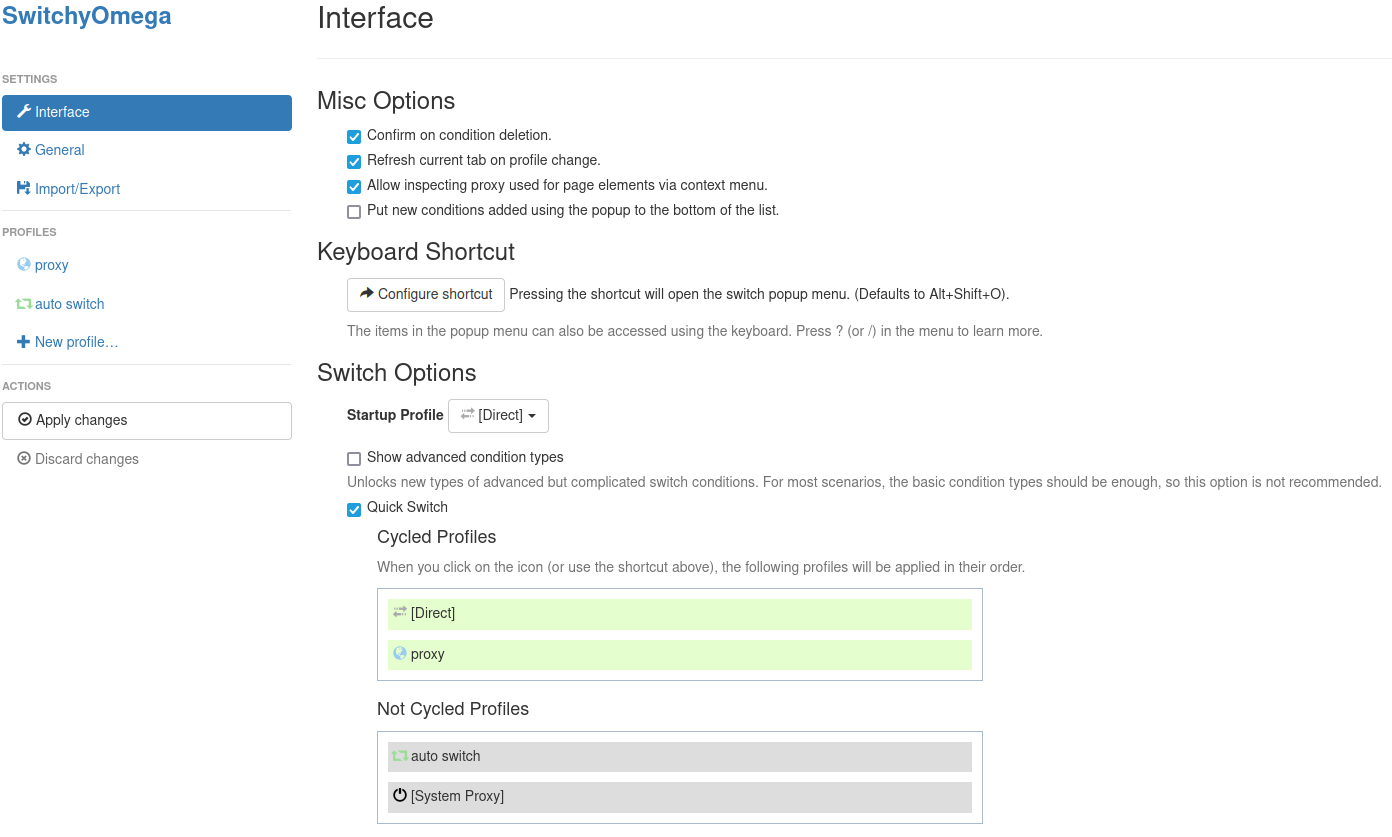Select auto switch in Not Cycled Profiles
1392x837 pixels.
pyautogui.click(x=679, y=756)
